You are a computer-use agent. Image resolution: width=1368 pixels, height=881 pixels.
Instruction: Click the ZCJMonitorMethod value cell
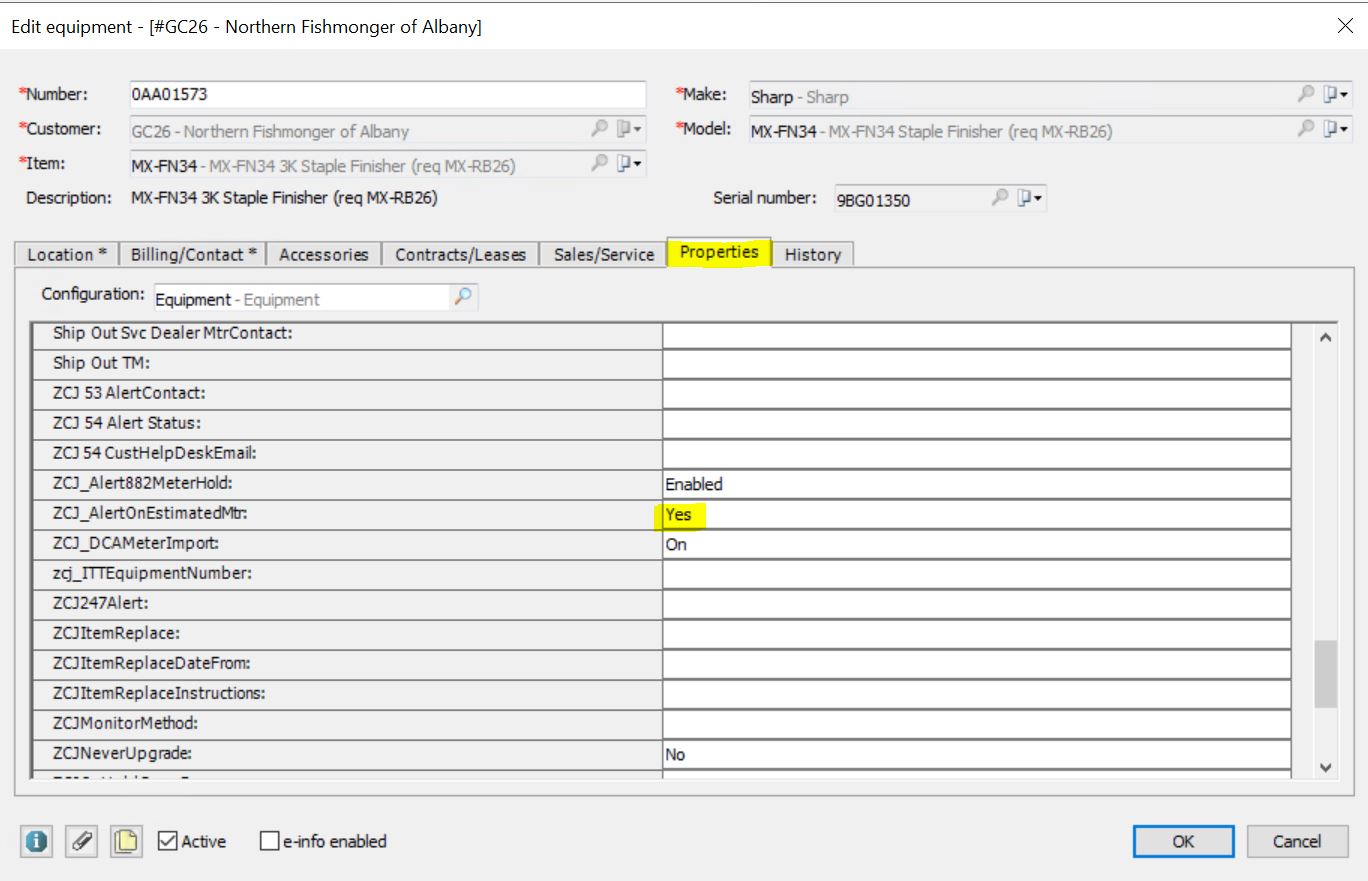tap(976, 725)
